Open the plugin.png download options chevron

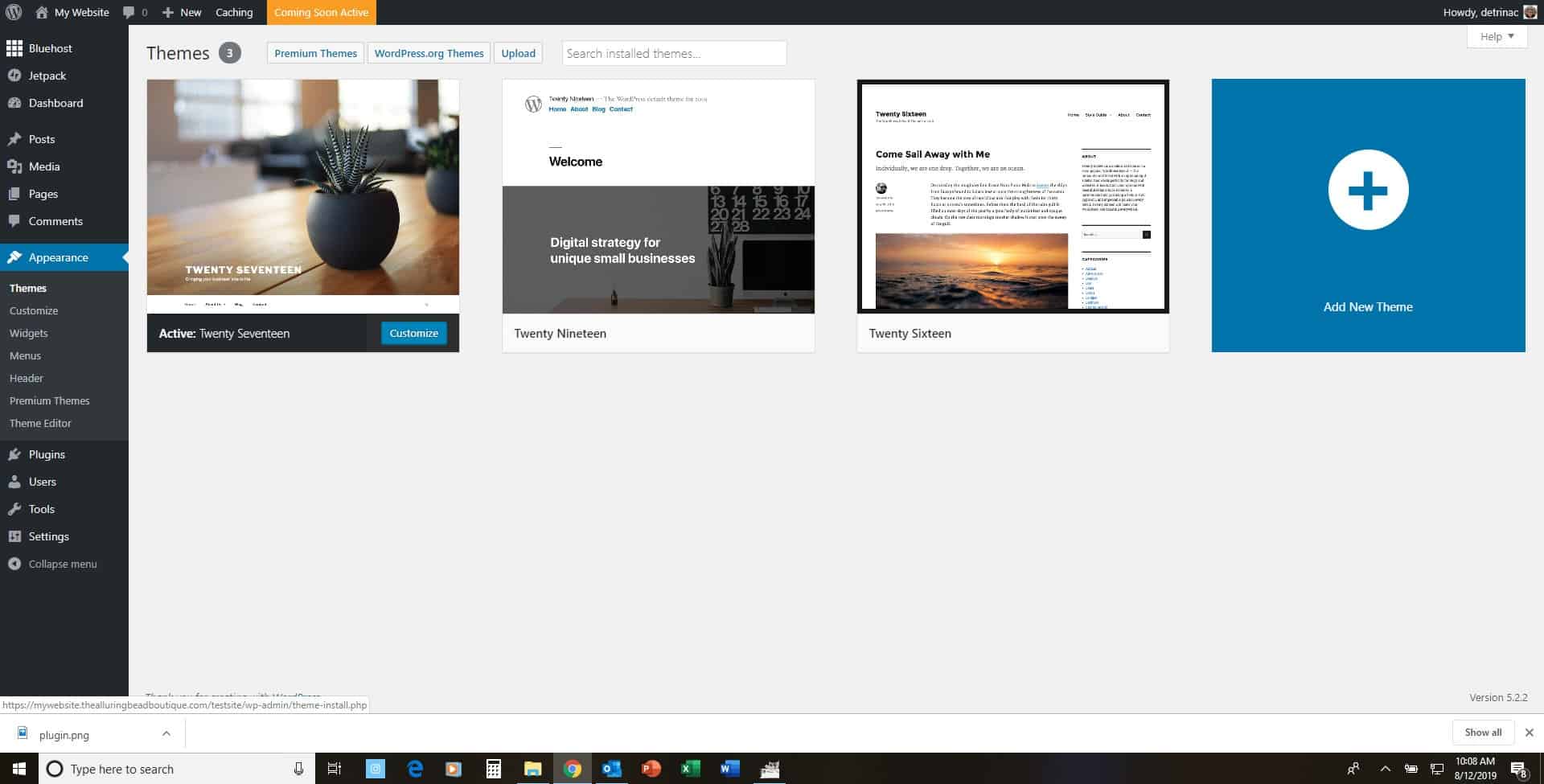point(166,733)
